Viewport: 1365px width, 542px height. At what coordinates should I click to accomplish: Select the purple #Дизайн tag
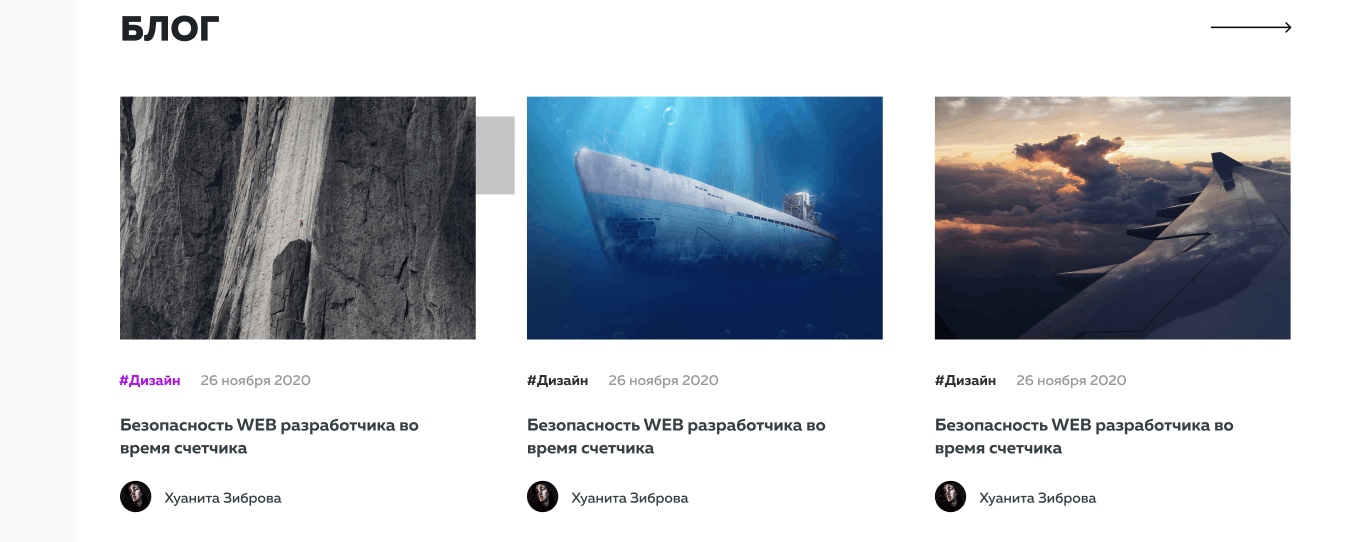[150, 380]
